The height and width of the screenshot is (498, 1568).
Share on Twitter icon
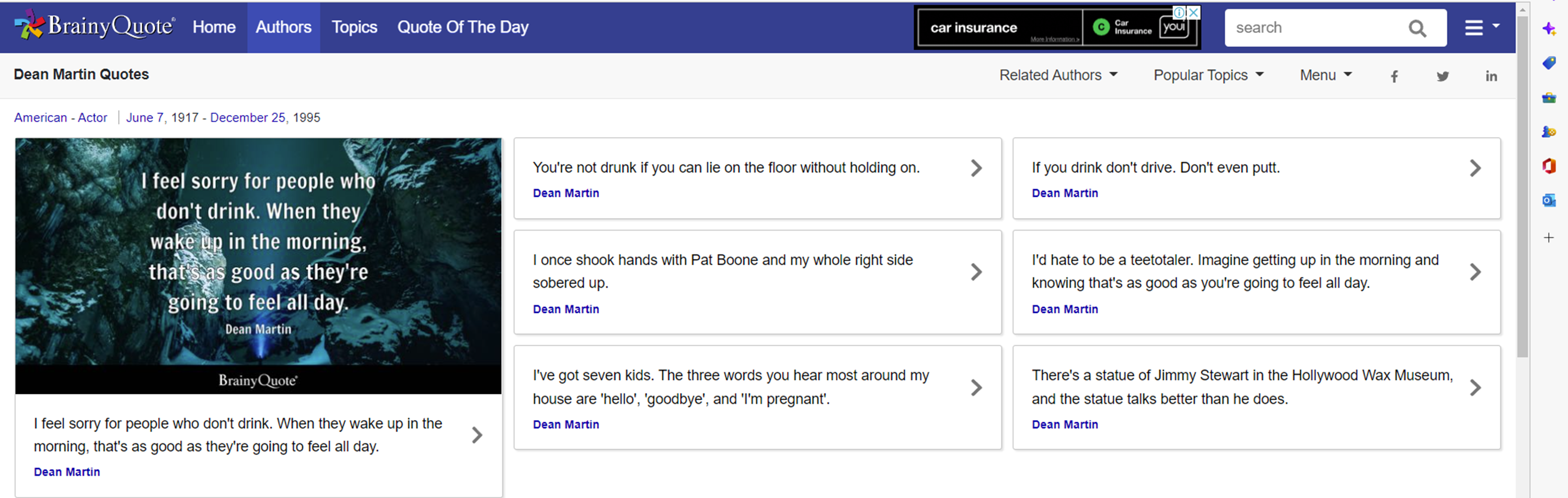tap(1443, 76)
